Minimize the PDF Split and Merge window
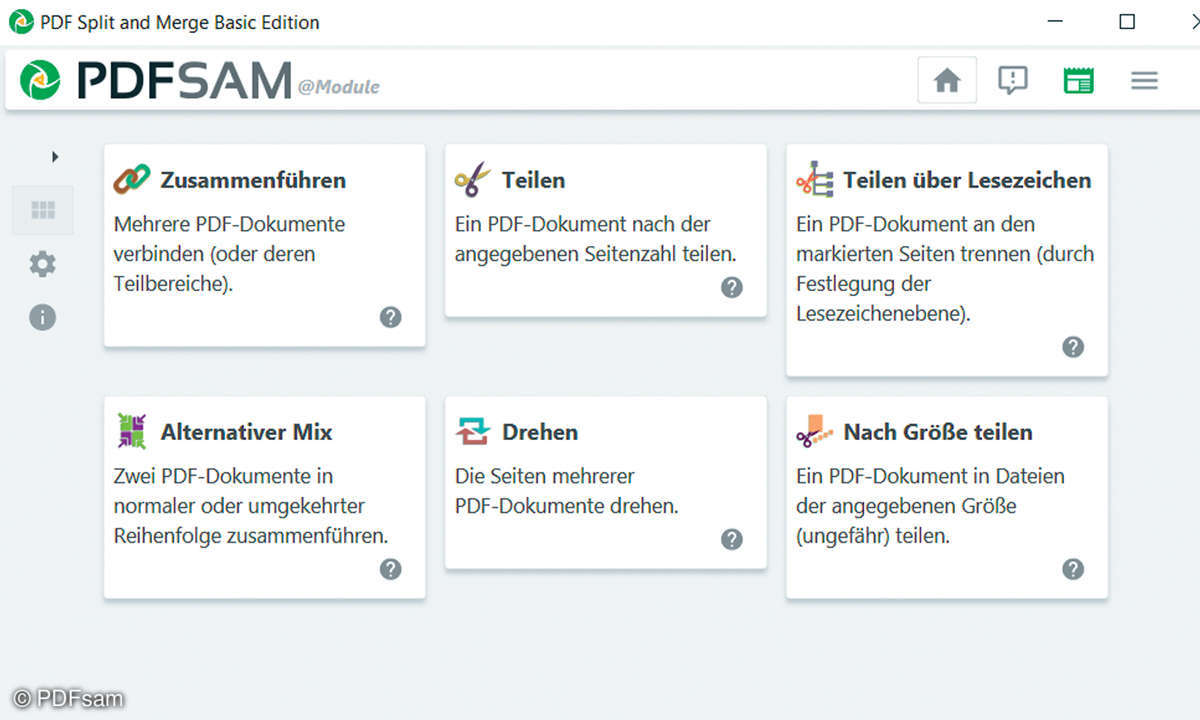The image size is (1200, 720). pyautogui.click(x=1057, y=21)
